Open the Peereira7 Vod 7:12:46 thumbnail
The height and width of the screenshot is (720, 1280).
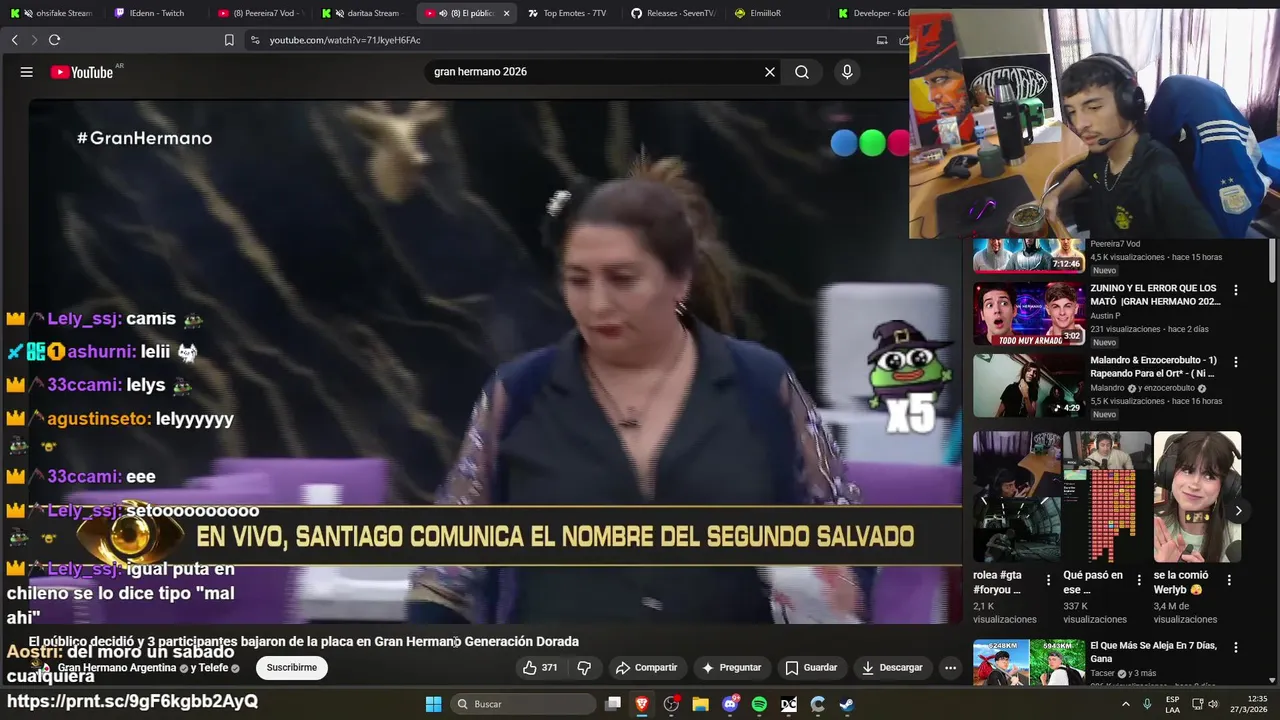(1029, 255)
